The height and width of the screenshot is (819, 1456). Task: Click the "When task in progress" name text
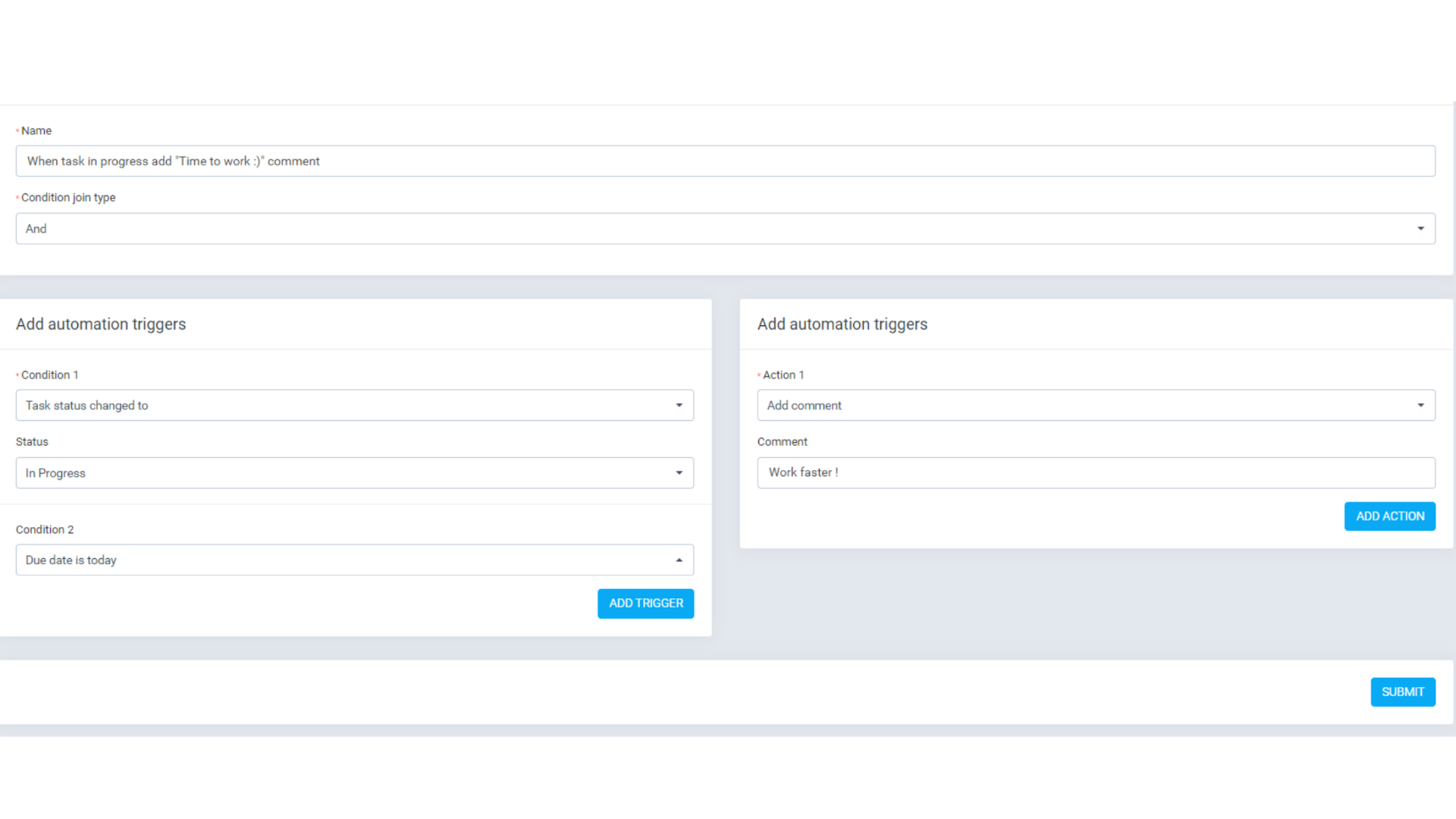(x=173, y=161)
